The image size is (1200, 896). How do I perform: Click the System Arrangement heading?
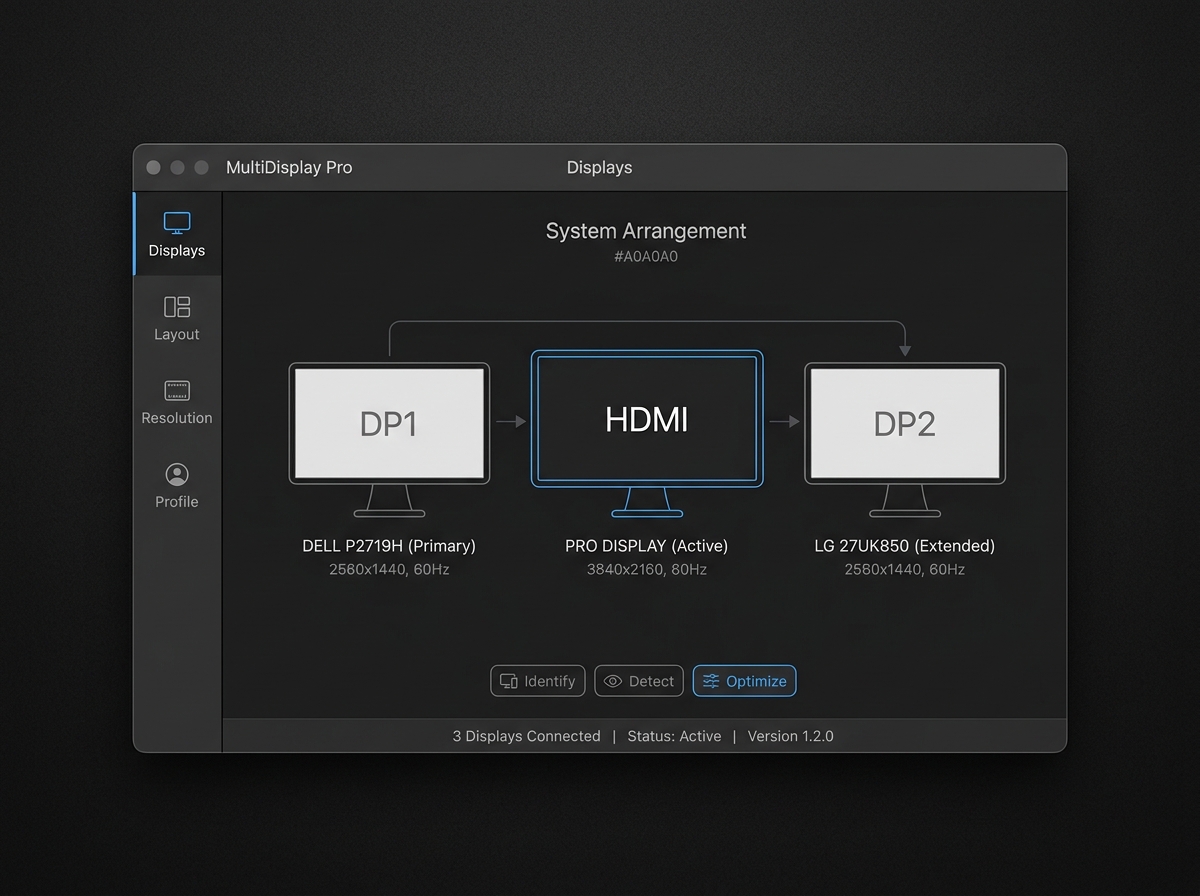click(x=646, y=231)
